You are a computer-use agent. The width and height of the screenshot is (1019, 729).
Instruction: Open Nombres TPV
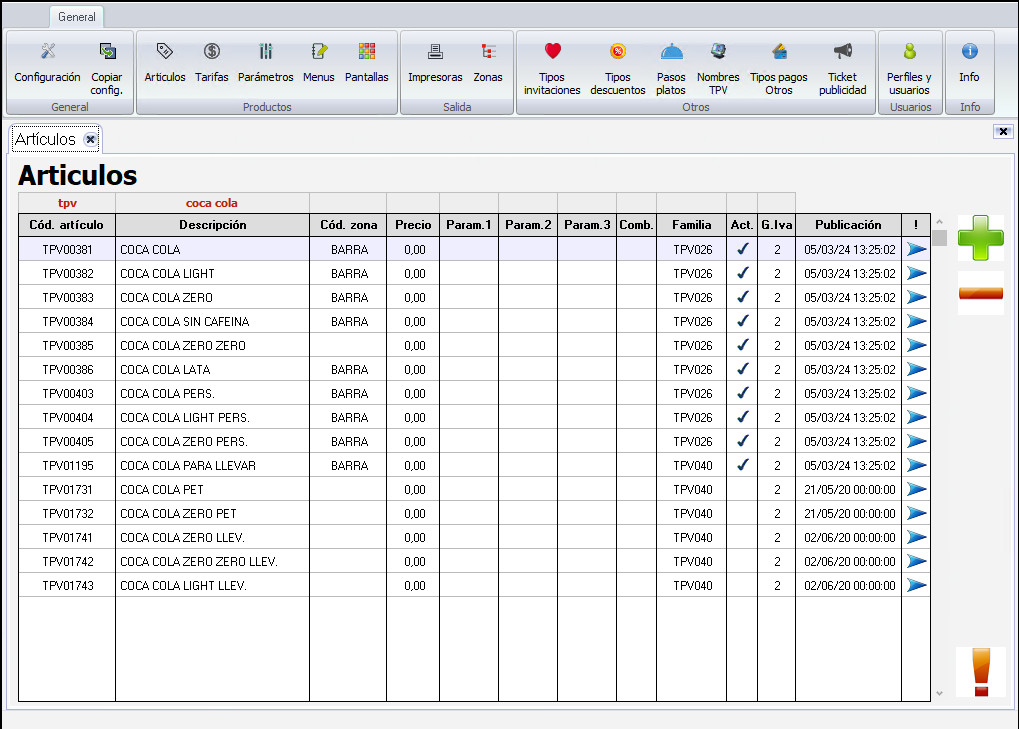pyautogui.click(x=718, y=68)
